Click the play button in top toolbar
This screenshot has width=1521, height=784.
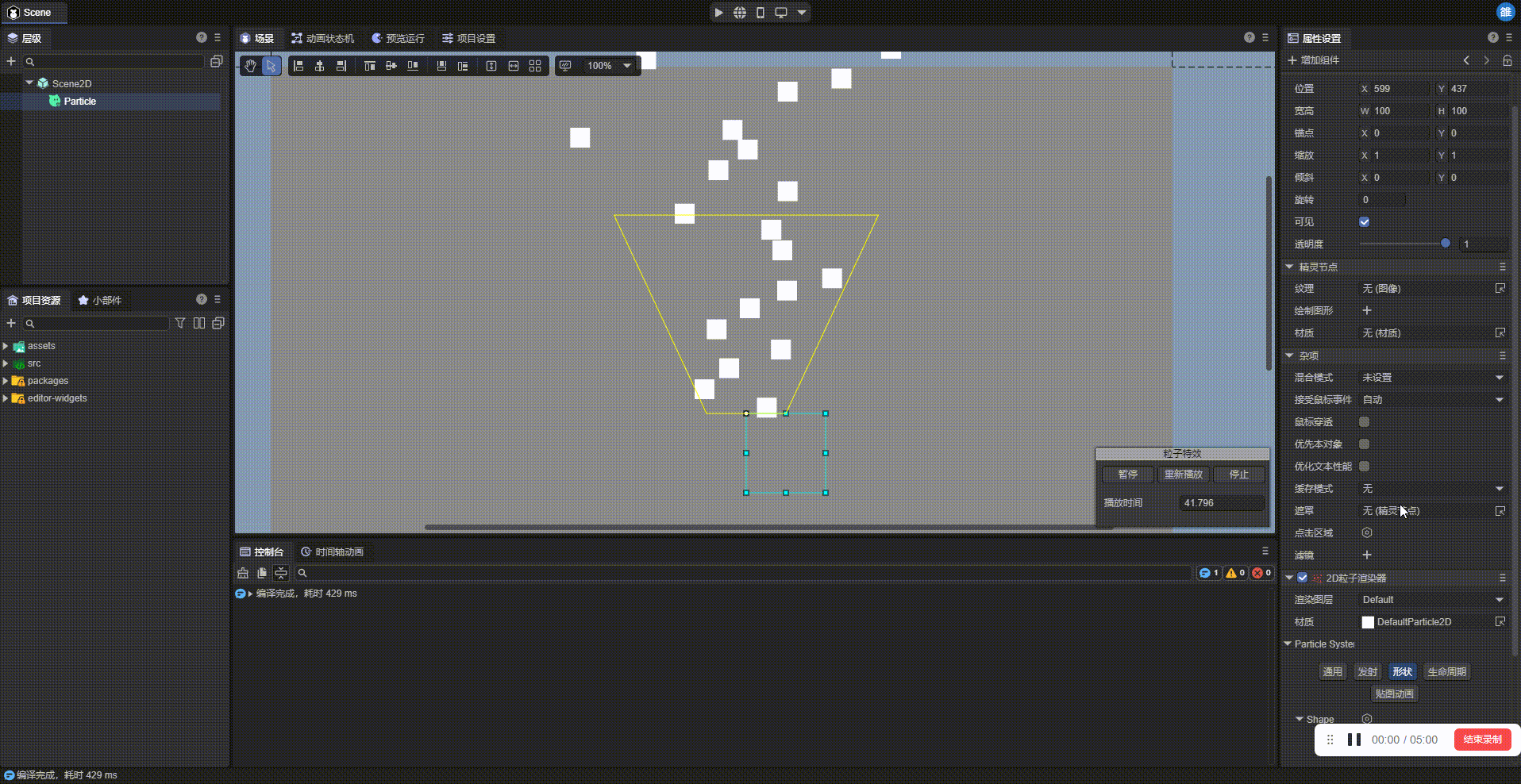click(x=718, y=13)
